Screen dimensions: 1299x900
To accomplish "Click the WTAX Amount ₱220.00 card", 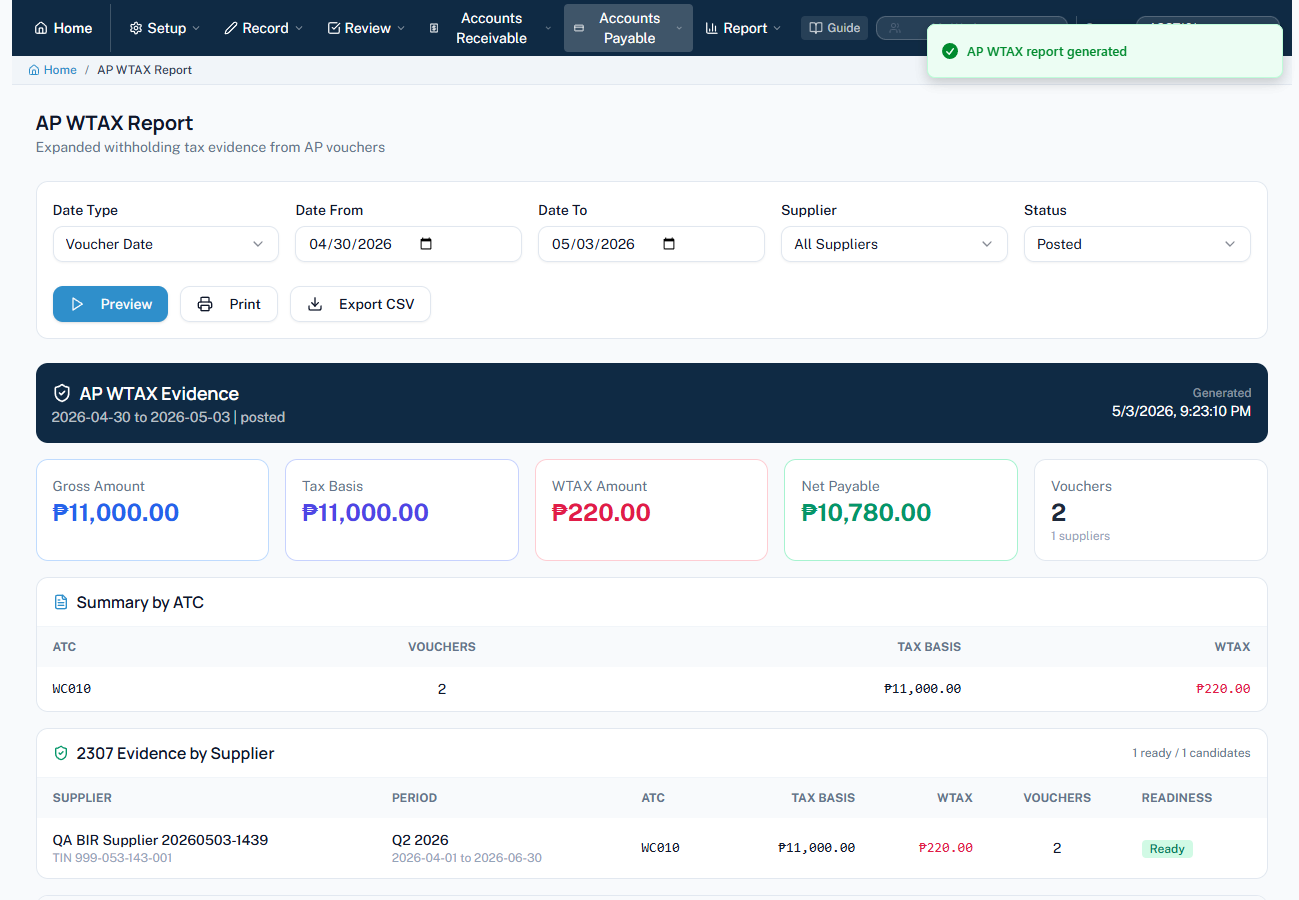I will click(651, 510).
